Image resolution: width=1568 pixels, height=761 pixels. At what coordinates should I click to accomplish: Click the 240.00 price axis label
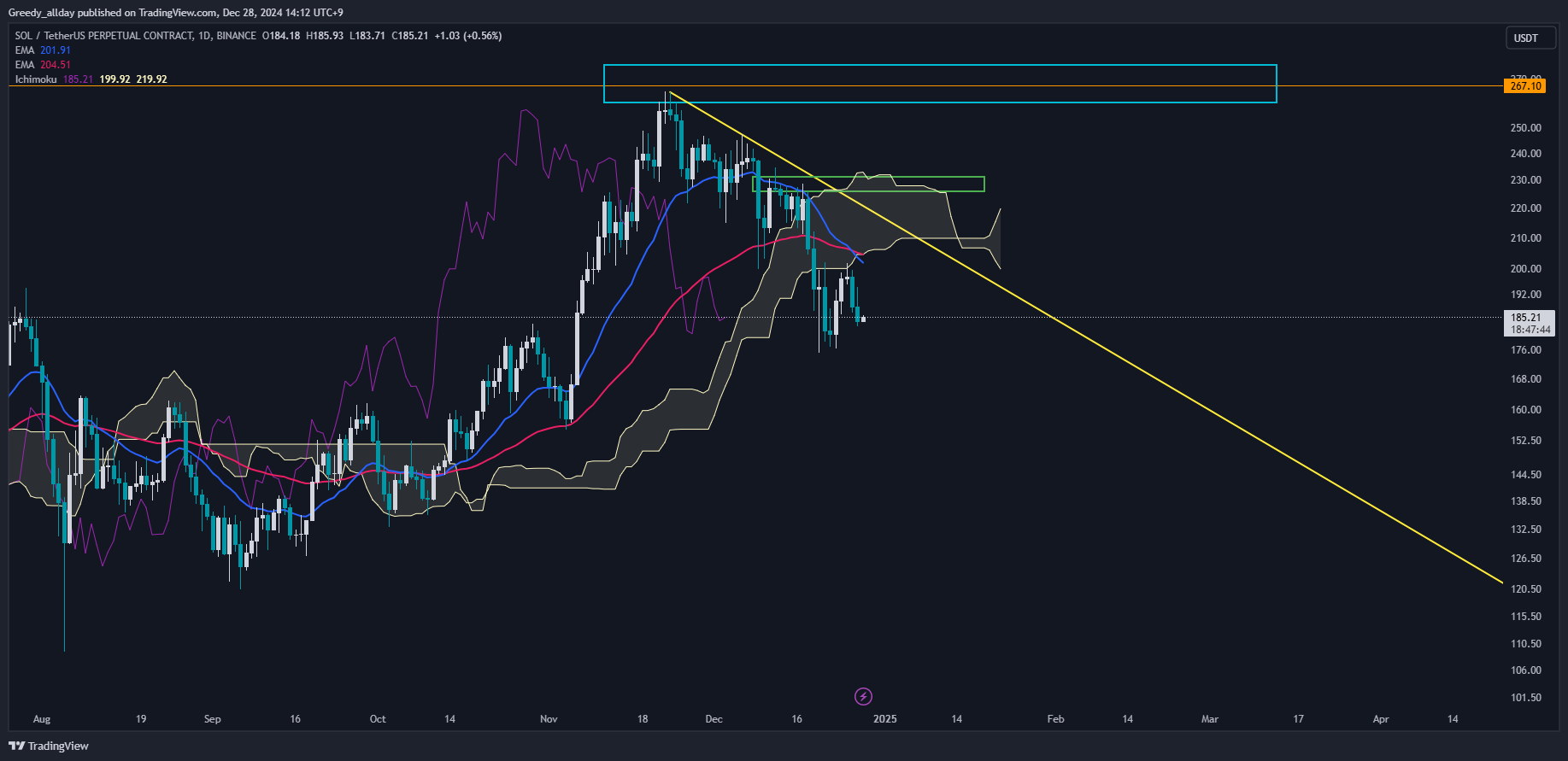coord(1526,154)
